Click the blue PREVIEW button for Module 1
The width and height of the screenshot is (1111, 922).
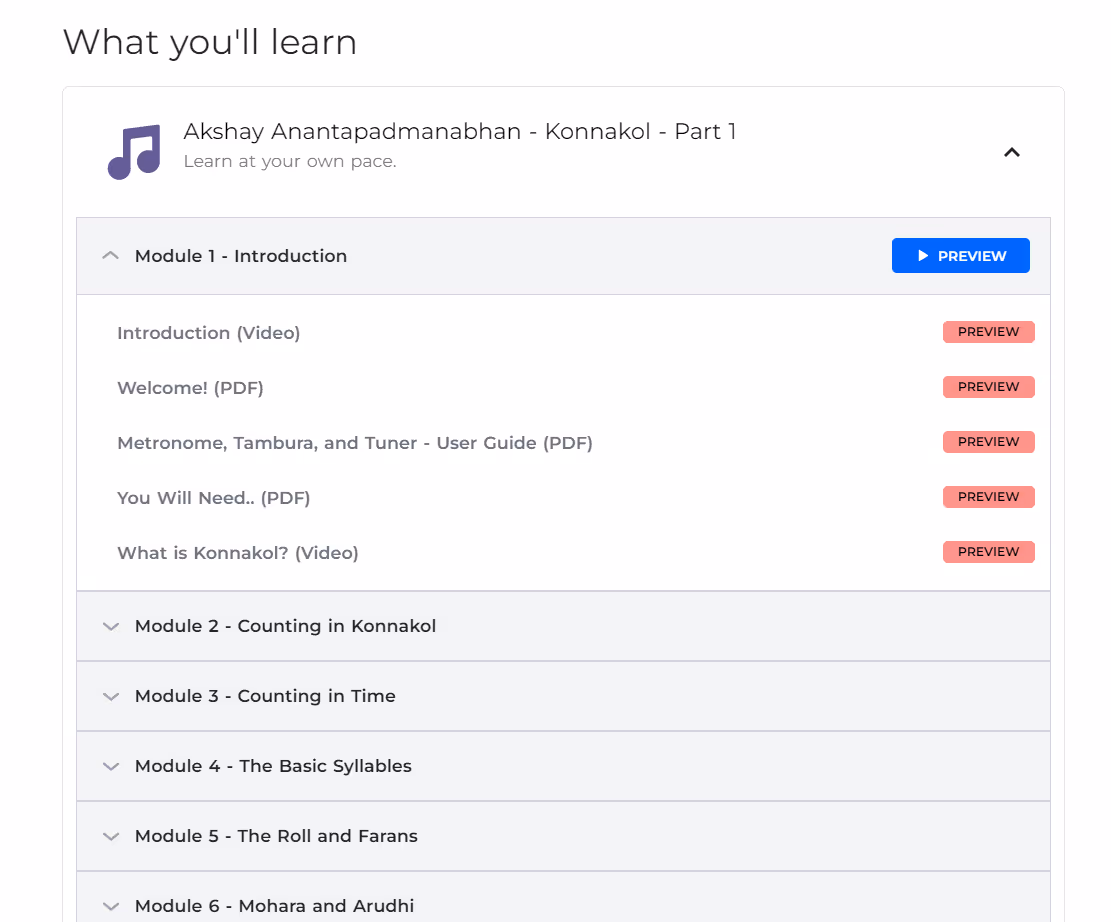(960, 256)
